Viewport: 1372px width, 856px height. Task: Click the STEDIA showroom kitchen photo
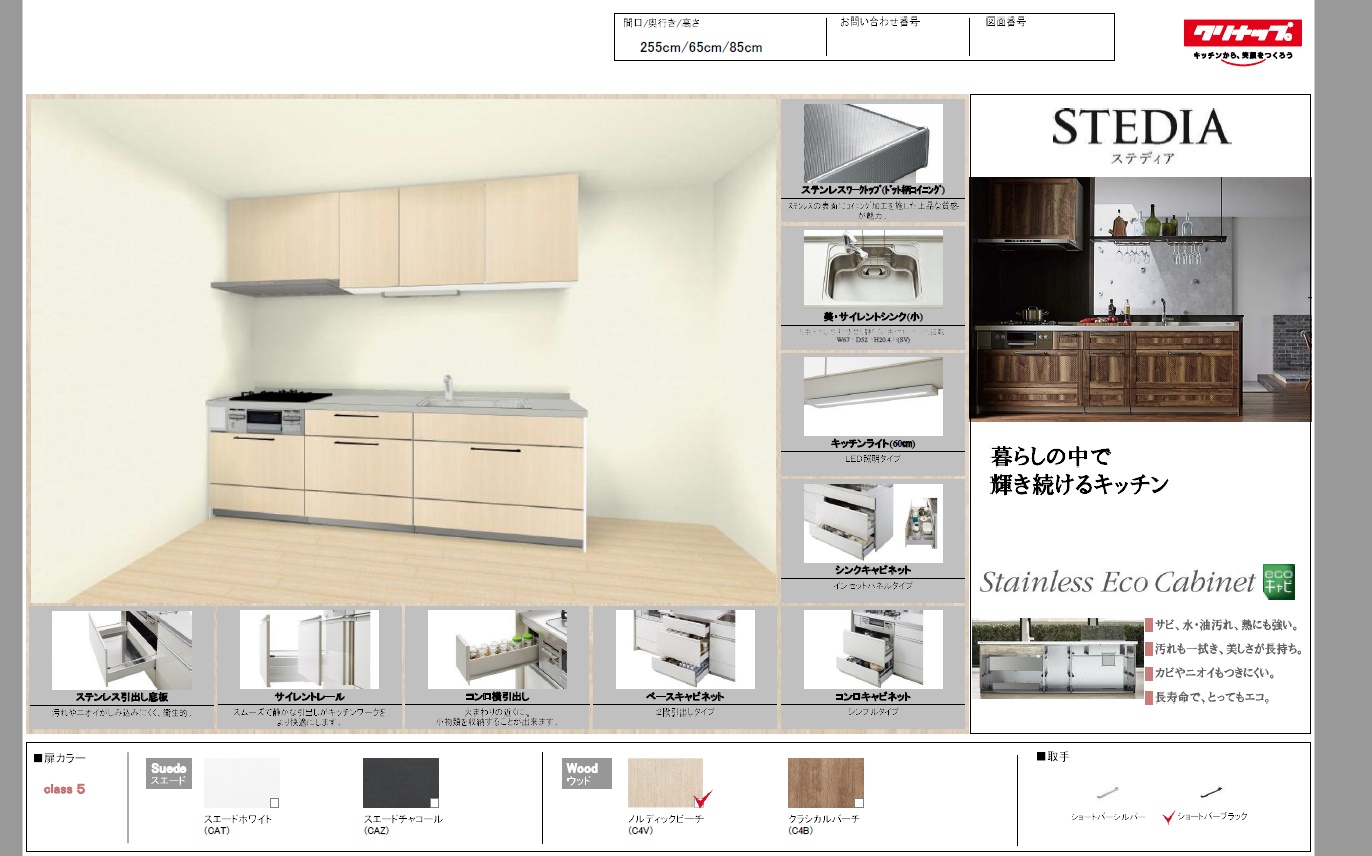1140,298
